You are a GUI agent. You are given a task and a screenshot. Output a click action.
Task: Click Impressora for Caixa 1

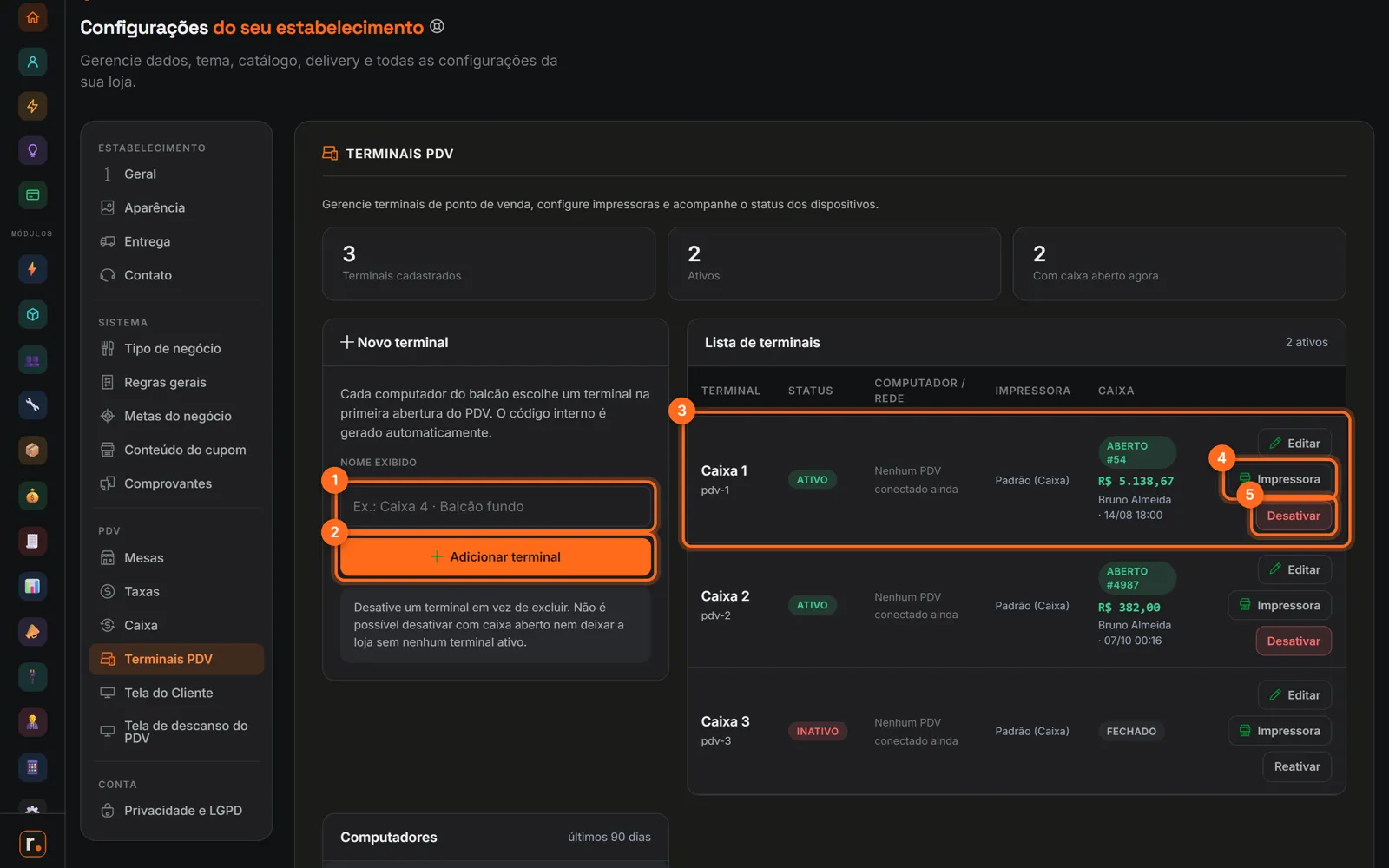[x=1280, y=479]
